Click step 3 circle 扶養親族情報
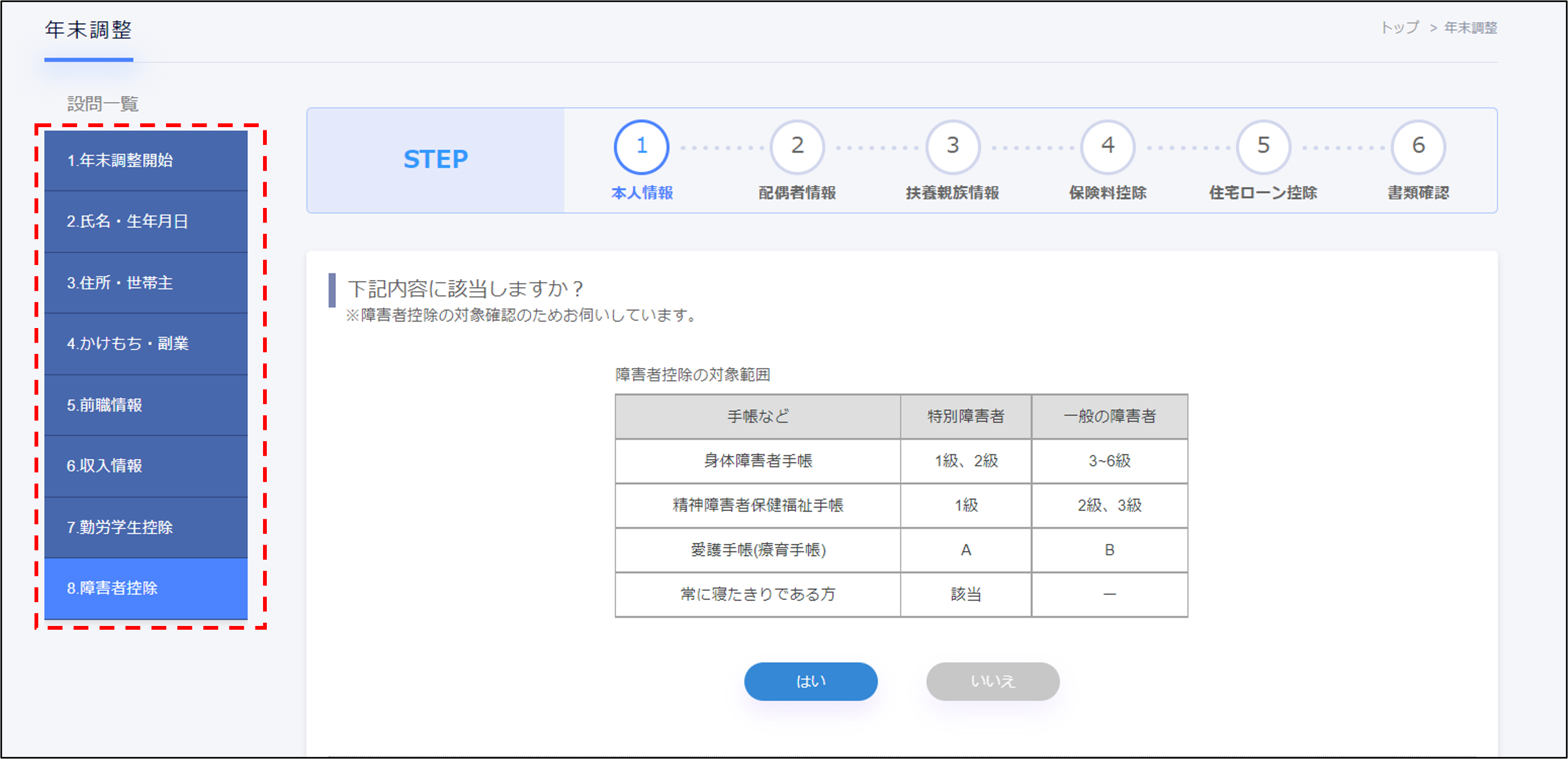Viewport: 1568px width, 759px height. point(952,147)
